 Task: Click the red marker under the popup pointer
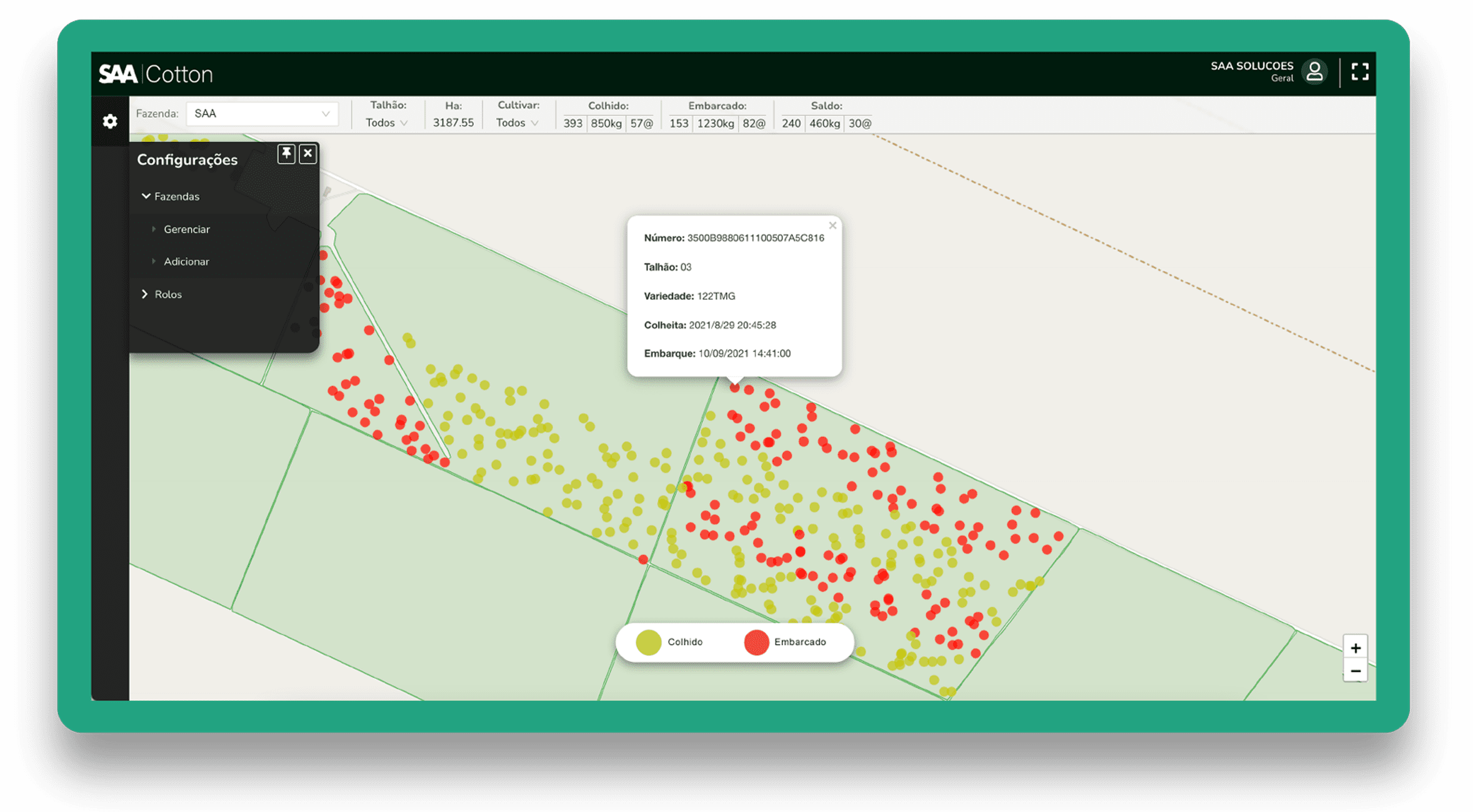tap(734, 388)
